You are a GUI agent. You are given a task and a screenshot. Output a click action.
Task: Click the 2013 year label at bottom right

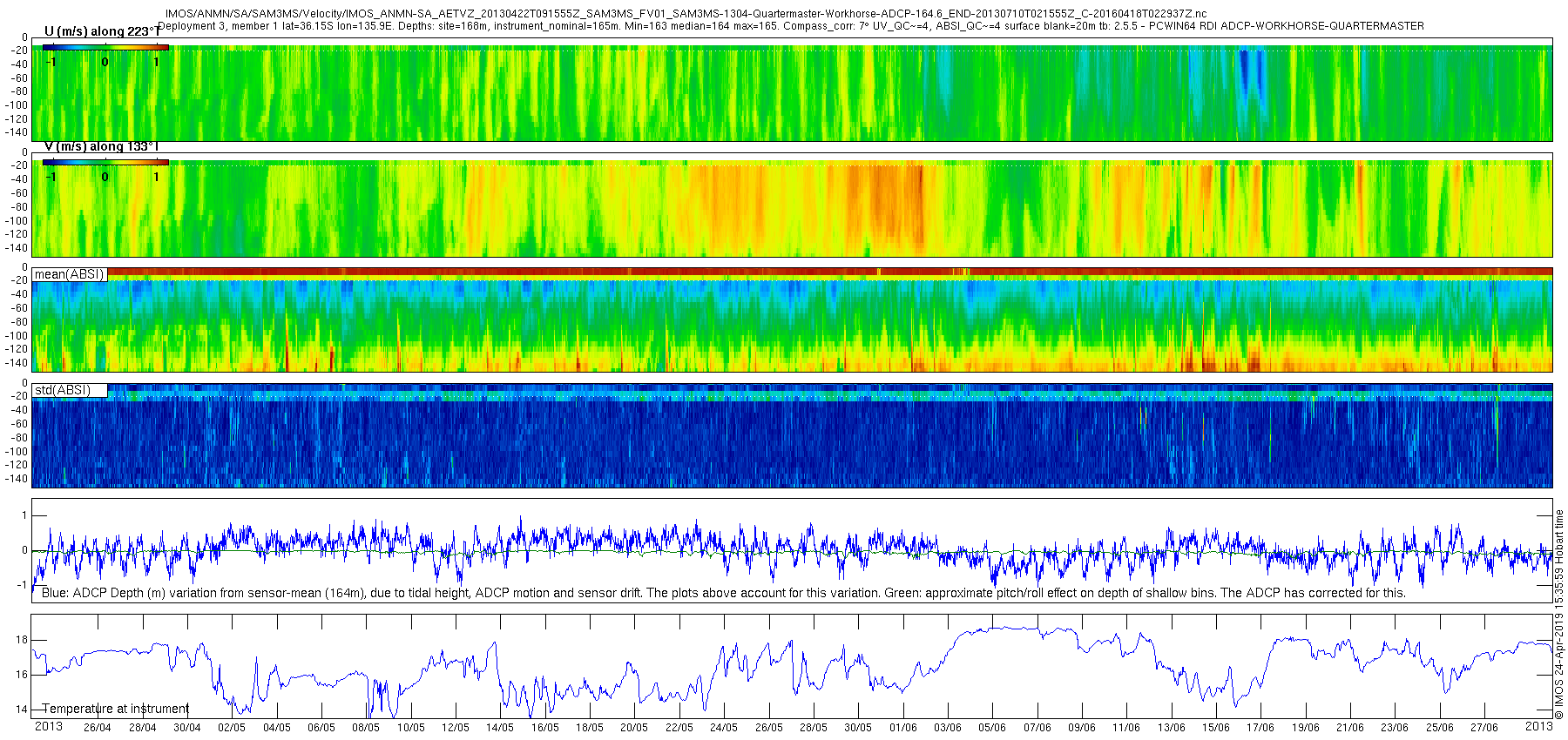point(1539,727)
